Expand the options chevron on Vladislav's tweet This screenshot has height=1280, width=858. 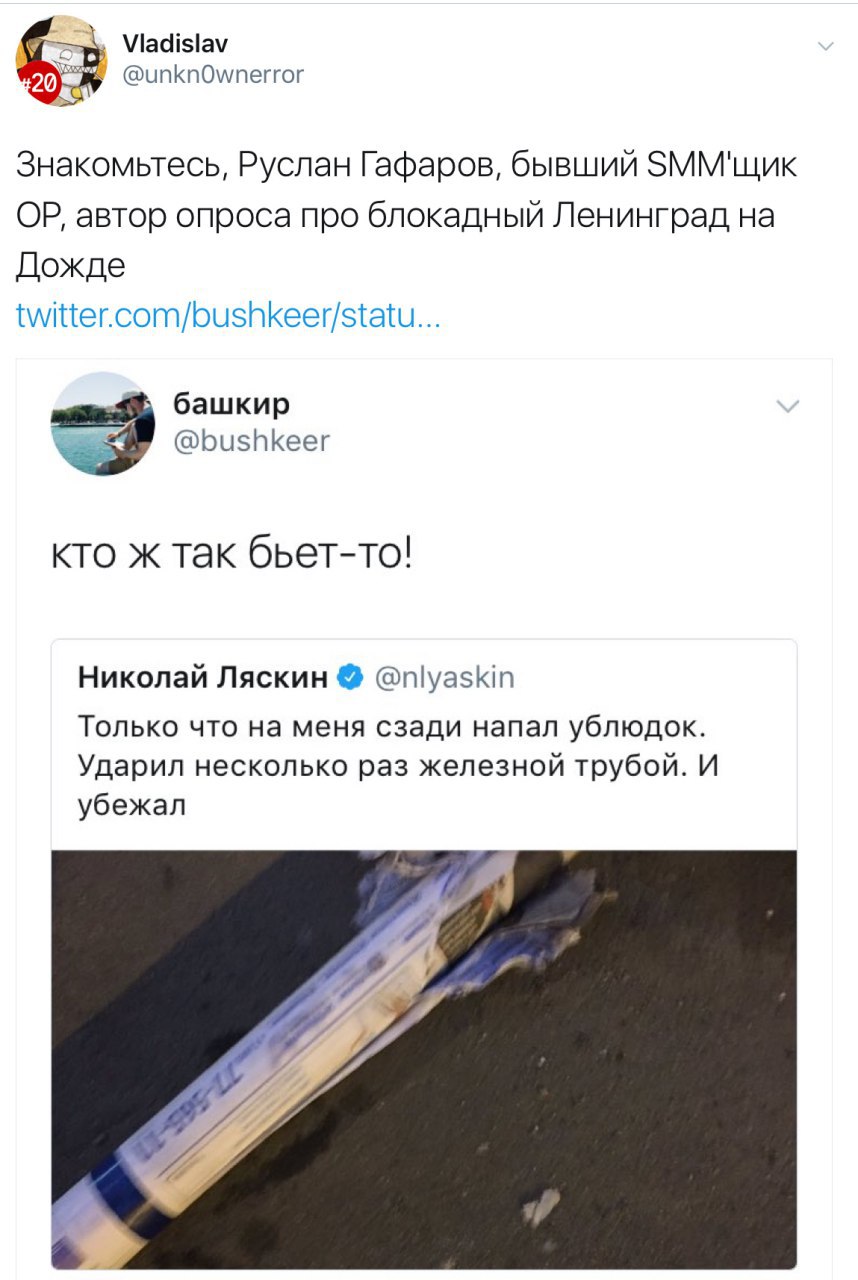(826, 46)
